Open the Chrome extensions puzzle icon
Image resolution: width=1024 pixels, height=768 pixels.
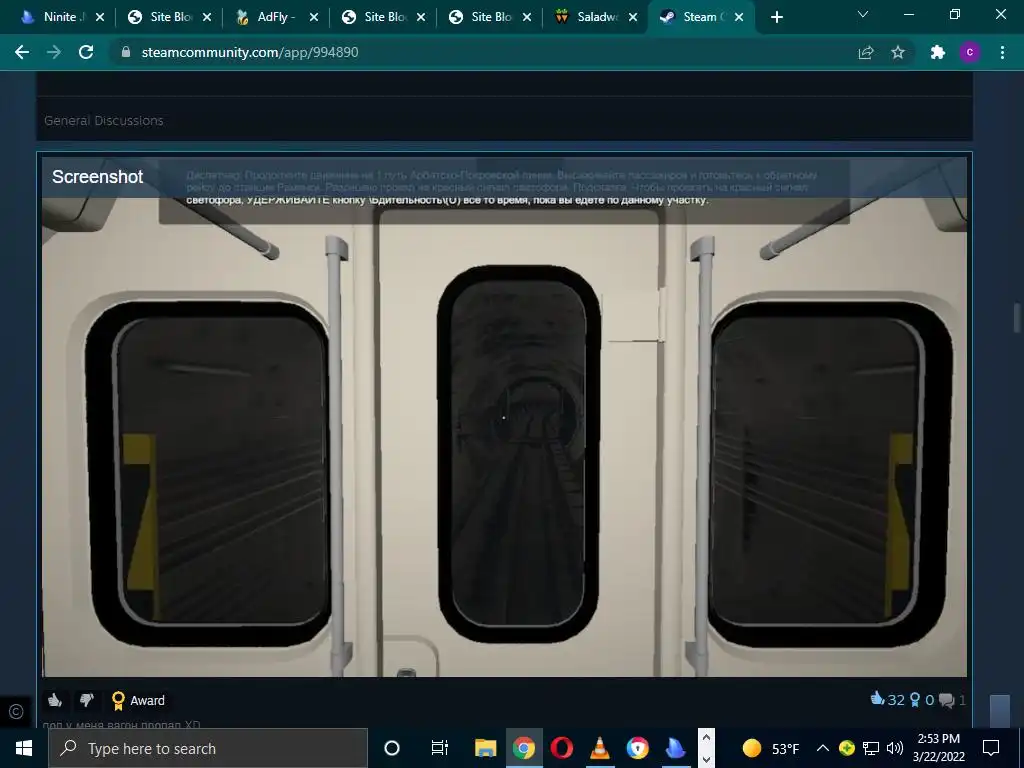(x=938, y=52)
